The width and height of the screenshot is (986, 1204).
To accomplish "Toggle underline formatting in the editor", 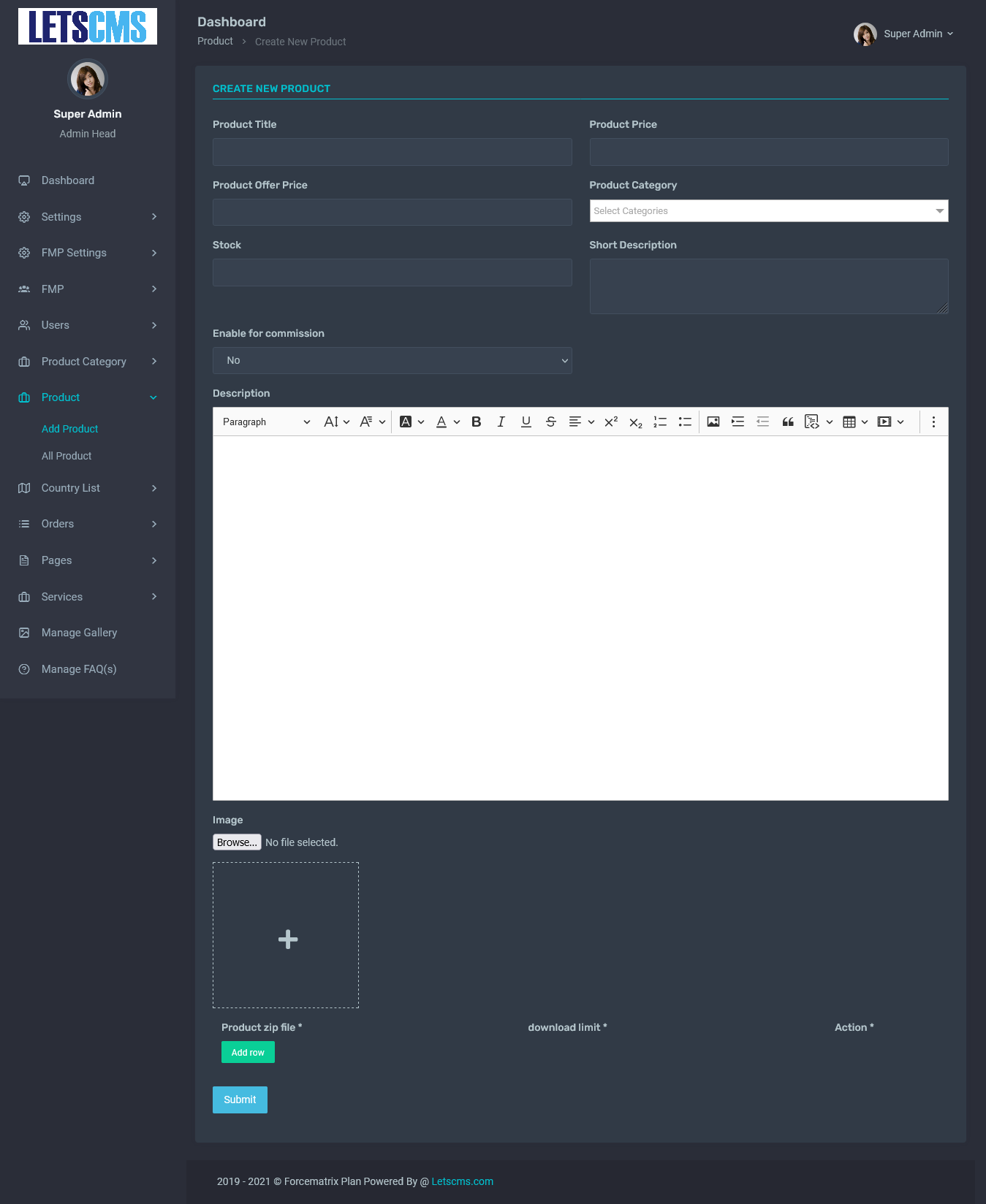I will [526, 422].
